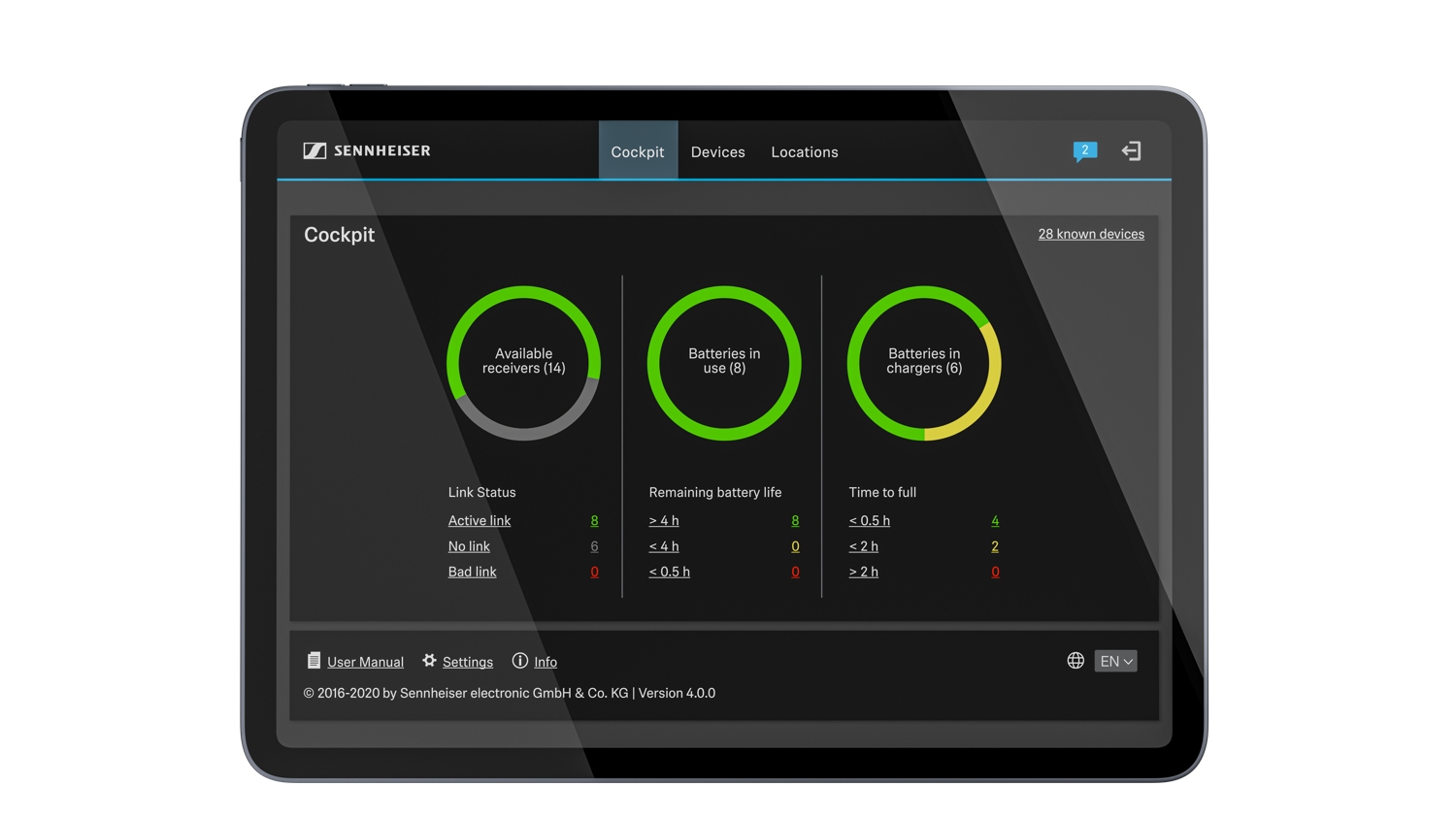Click the No link count 6
This screenshot has height=819, width=1456.
(x=594, y=546)
